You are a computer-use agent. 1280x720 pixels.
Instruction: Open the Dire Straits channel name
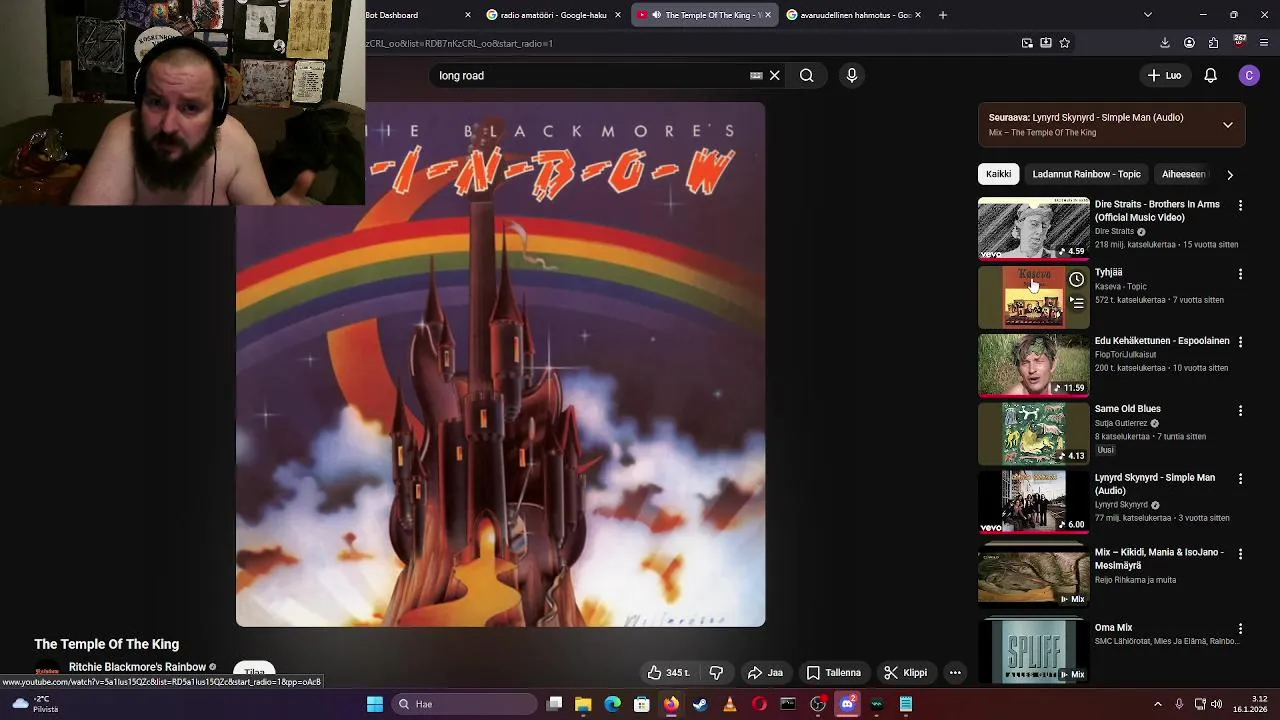click(x=1114, y=231)
